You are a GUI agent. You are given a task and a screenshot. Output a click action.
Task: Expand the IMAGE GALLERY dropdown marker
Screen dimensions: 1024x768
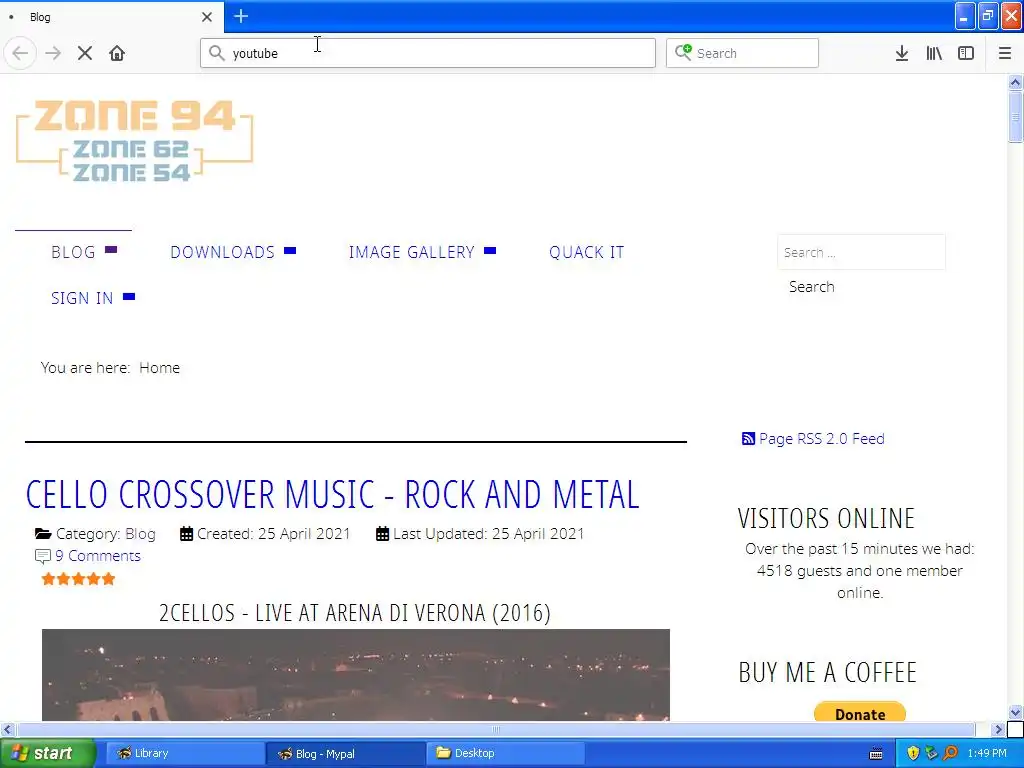point(490,250)
